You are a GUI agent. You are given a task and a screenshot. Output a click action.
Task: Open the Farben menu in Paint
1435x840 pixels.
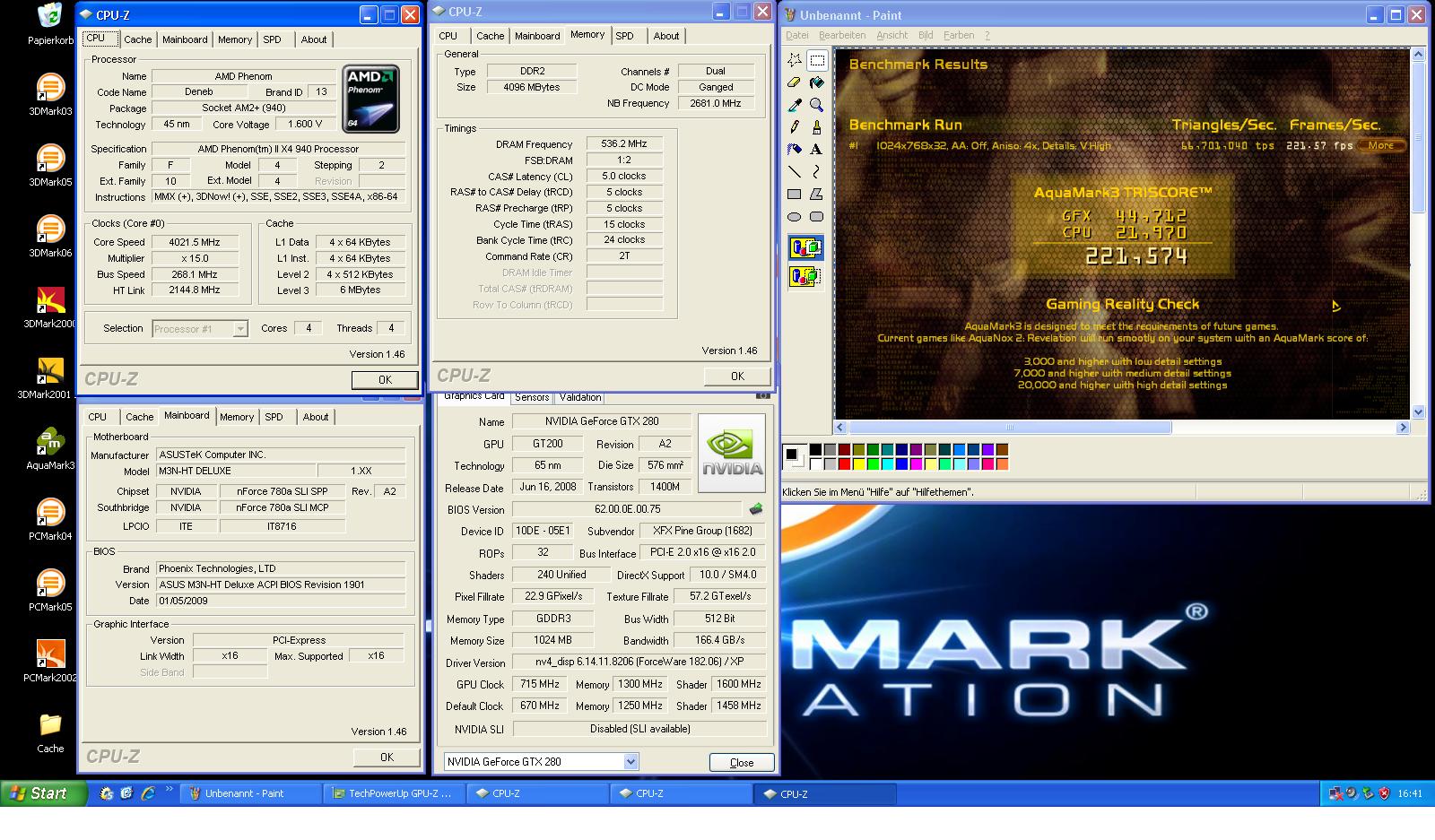(x=959, y=35)
